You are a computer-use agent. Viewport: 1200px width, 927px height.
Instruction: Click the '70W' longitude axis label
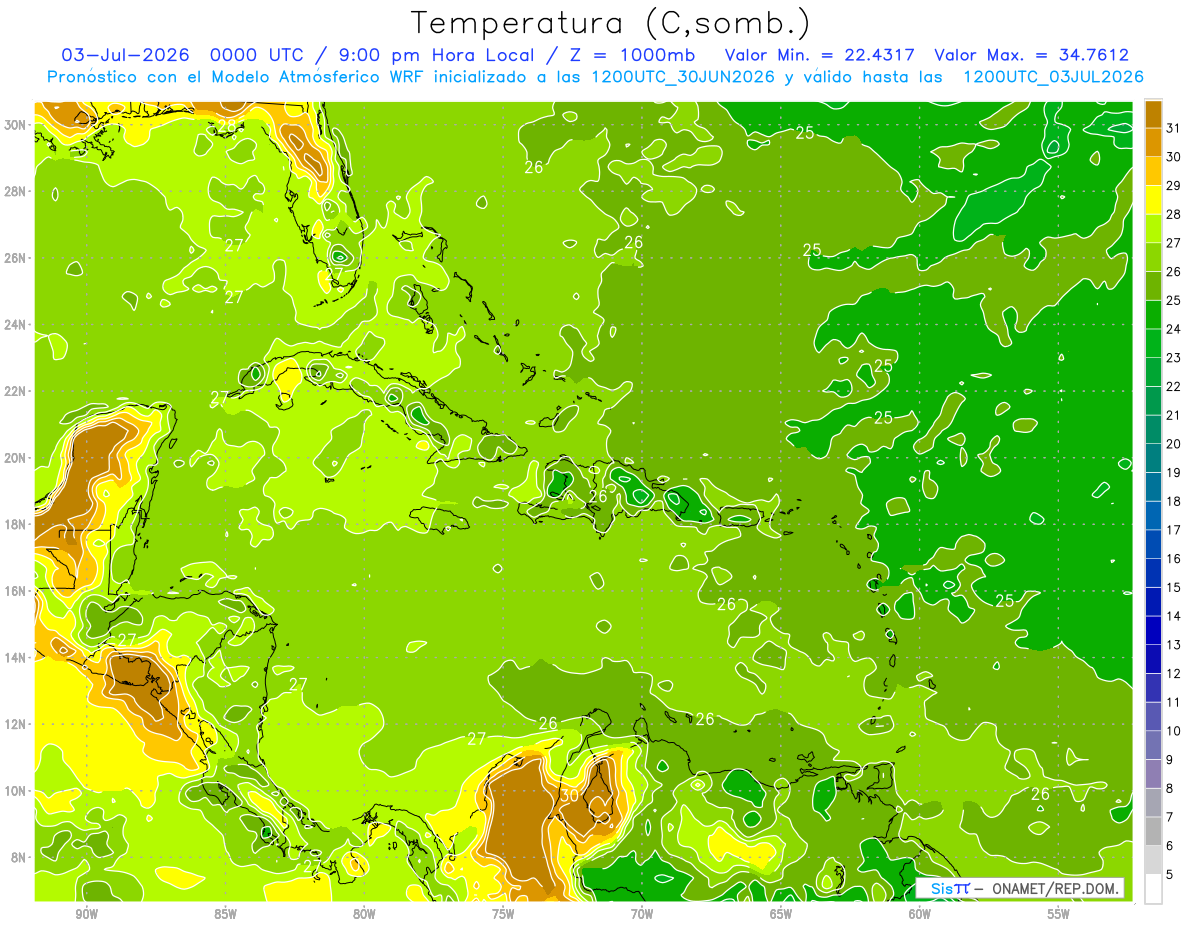coord(642,914)
